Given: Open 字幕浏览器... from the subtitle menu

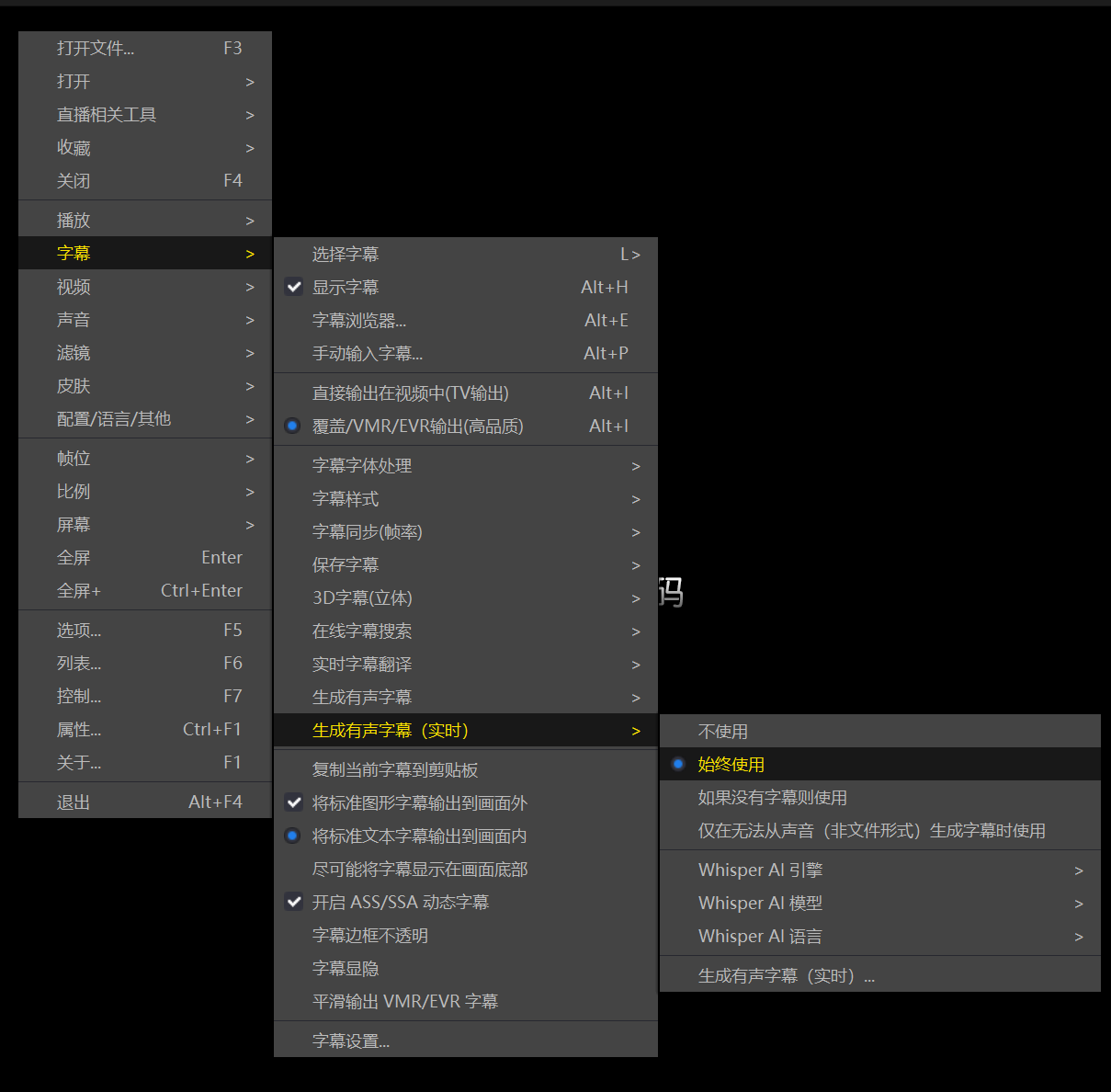Looking at the screenshot, I should (359, 321).
